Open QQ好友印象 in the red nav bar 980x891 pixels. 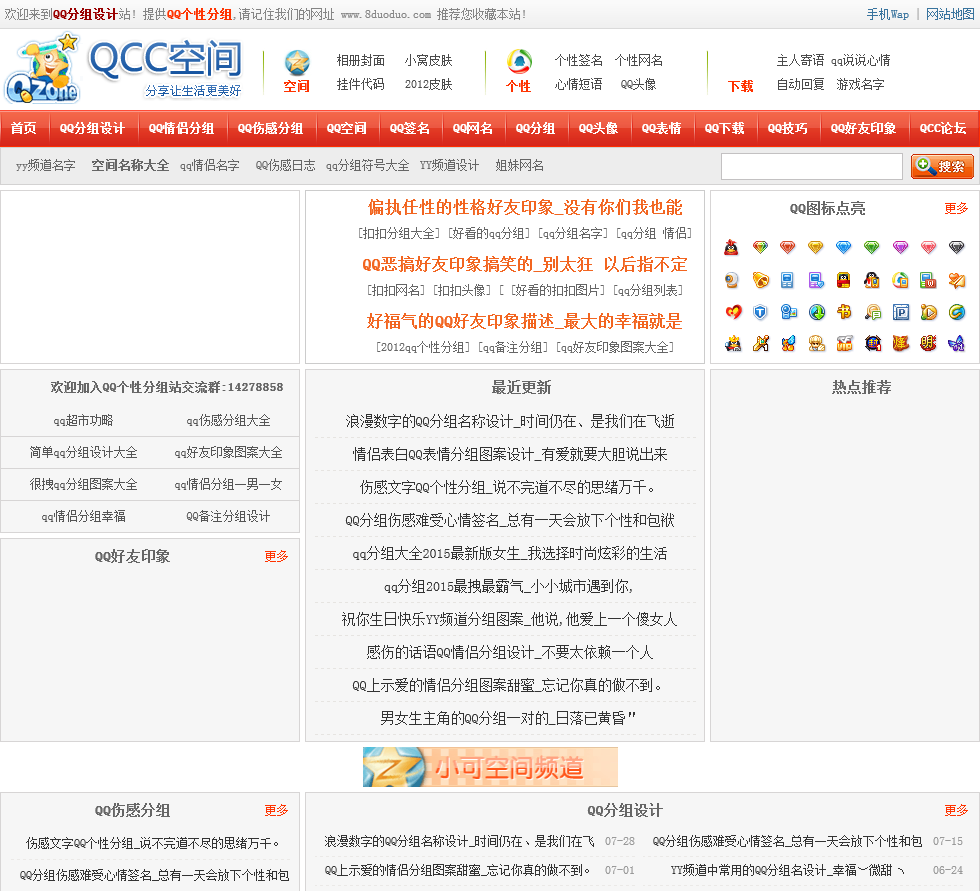(x=863, y=129)
